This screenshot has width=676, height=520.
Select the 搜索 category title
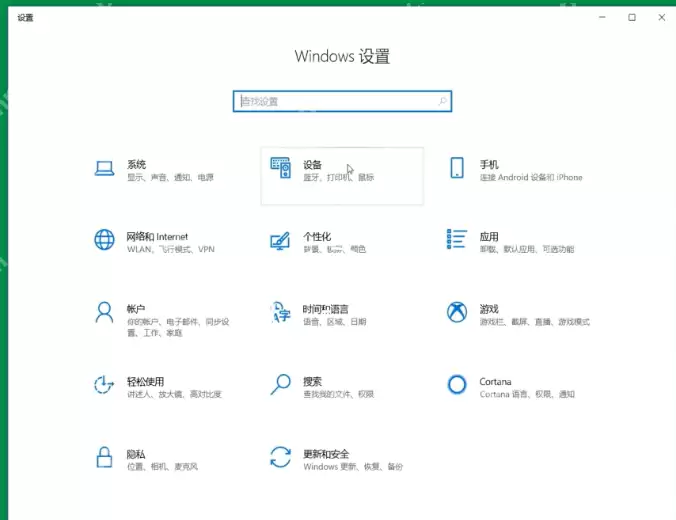(313, 382)
